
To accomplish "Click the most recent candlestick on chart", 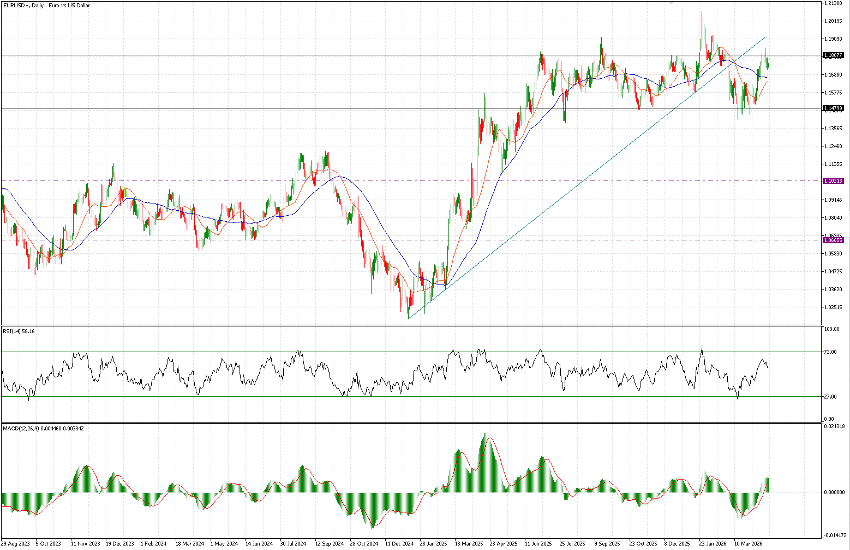I will coord(768,64).
